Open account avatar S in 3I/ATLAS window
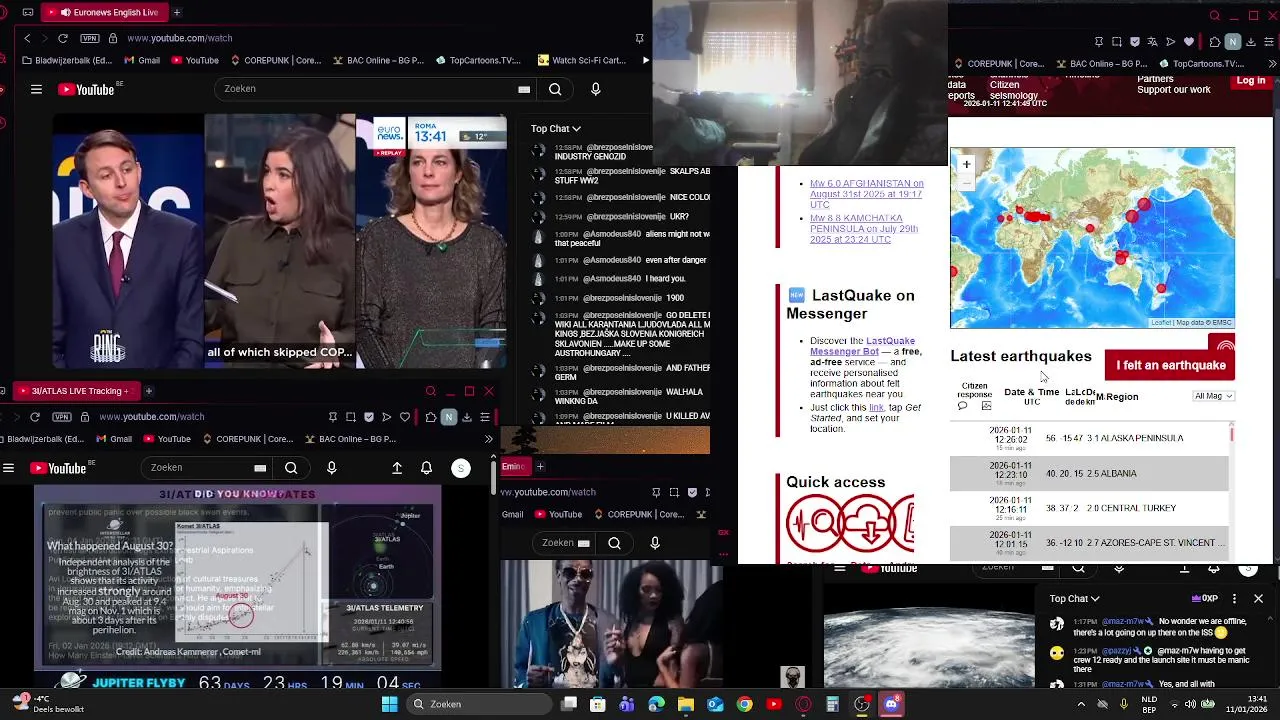Screen dimensions: 1280x720 (x=461, y=468)
